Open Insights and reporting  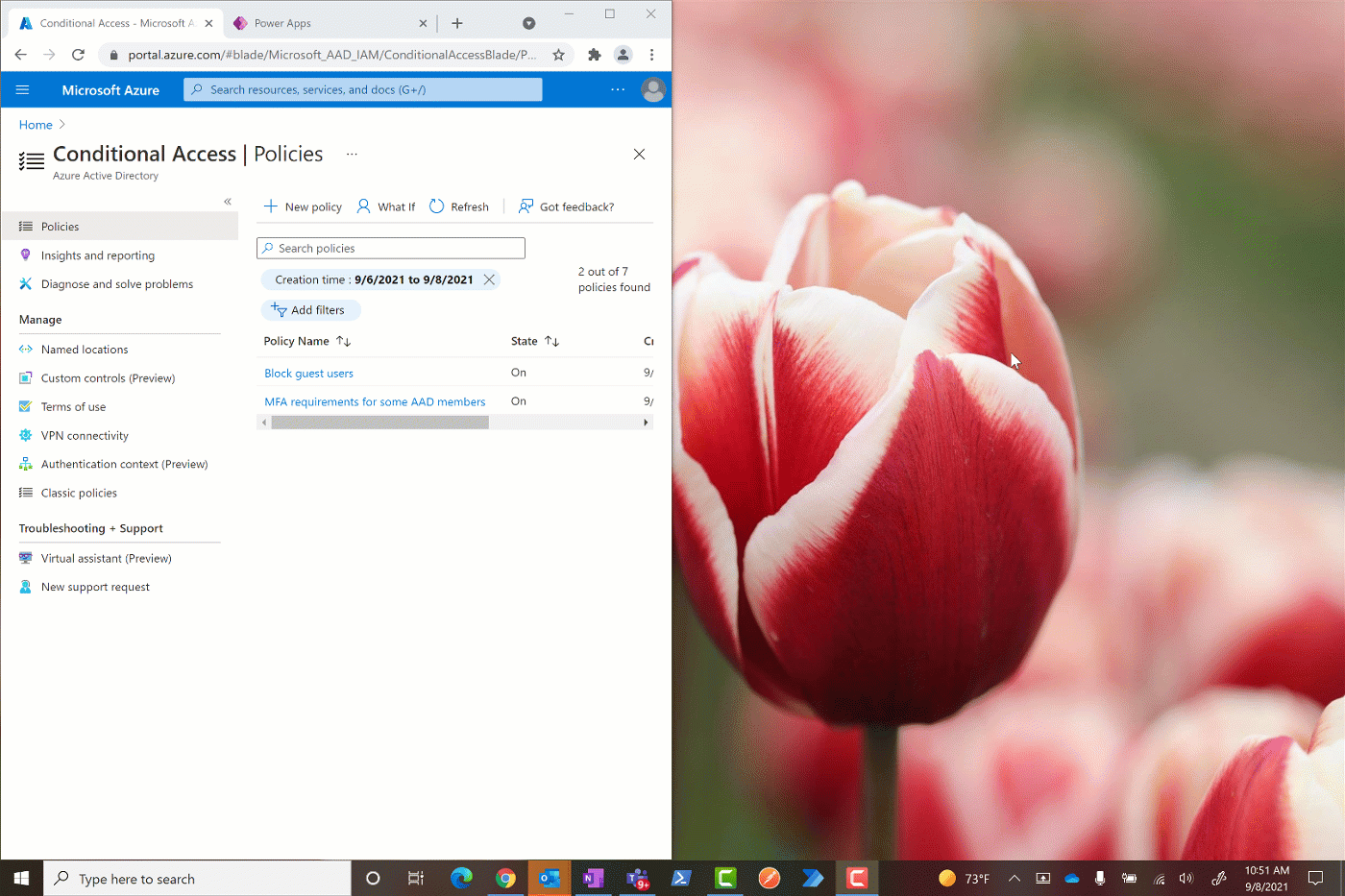click(x=98, y=255)
